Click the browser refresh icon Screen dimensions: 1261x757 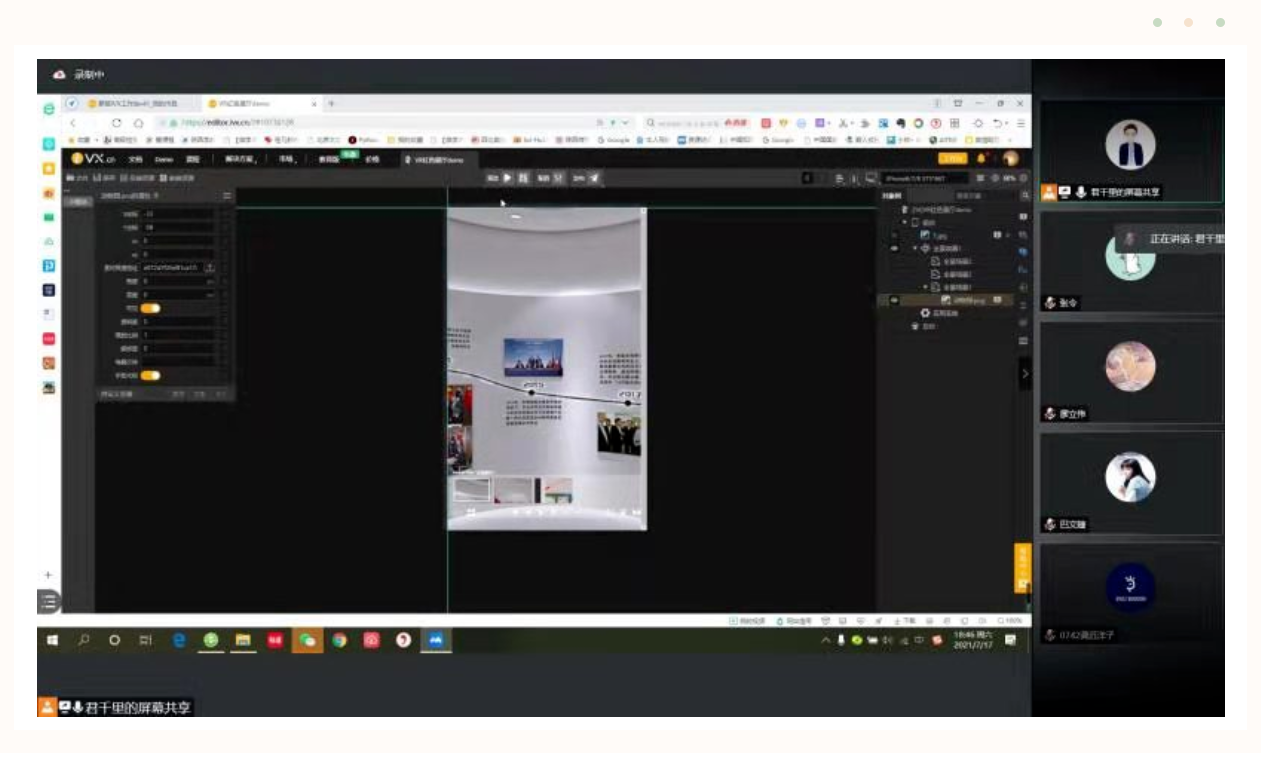tap(116, 123)
